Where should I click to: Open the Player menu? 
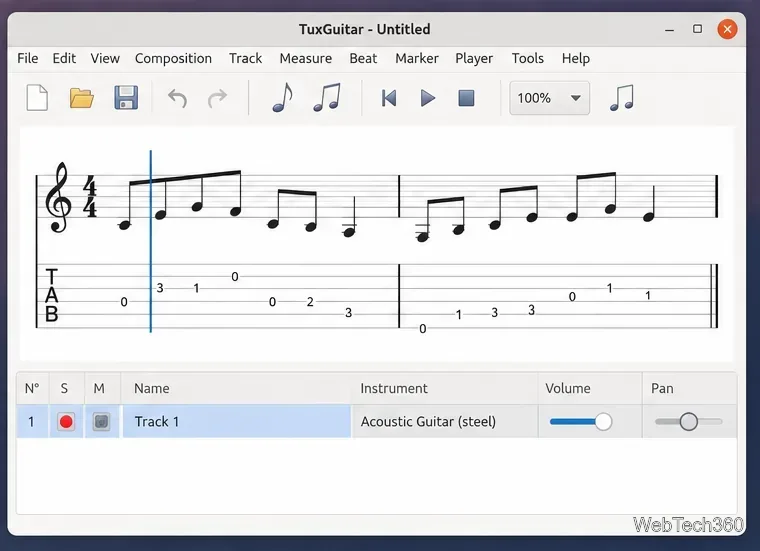(x=474, y=58)
